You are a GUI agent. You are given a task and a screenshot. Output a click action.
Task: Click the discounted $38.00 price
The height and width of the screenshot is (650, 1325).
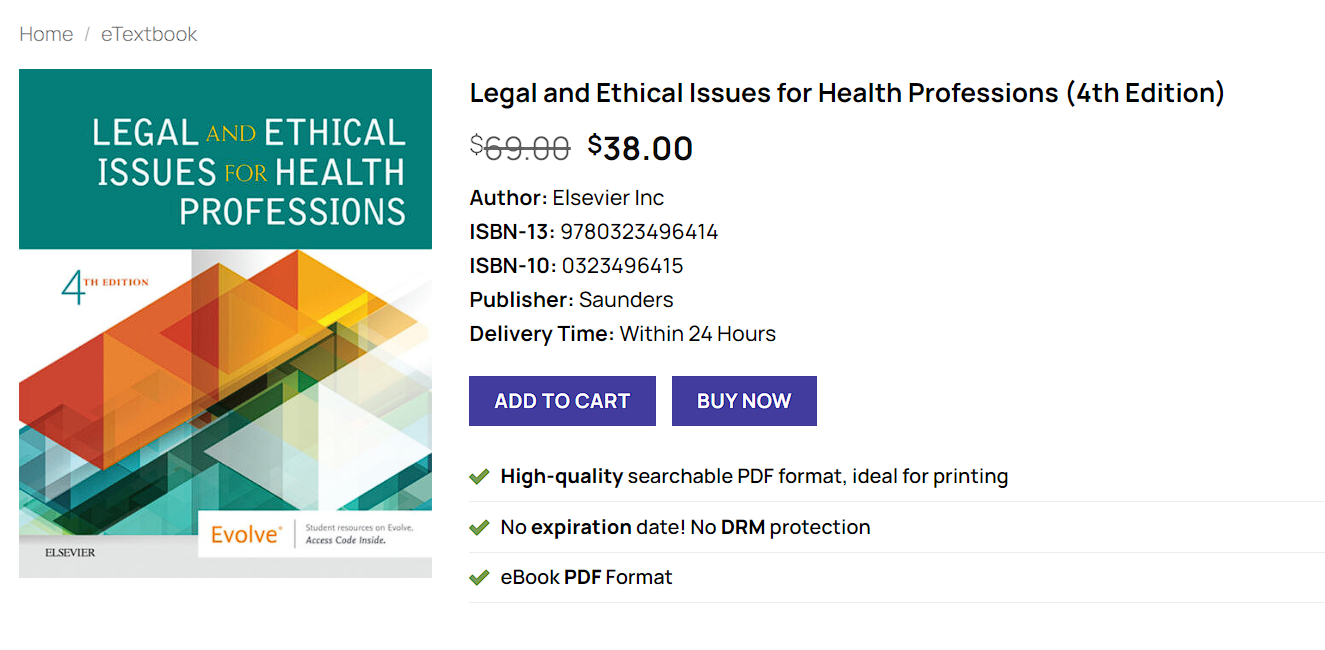pyautogui.click(x=640, y=147)
